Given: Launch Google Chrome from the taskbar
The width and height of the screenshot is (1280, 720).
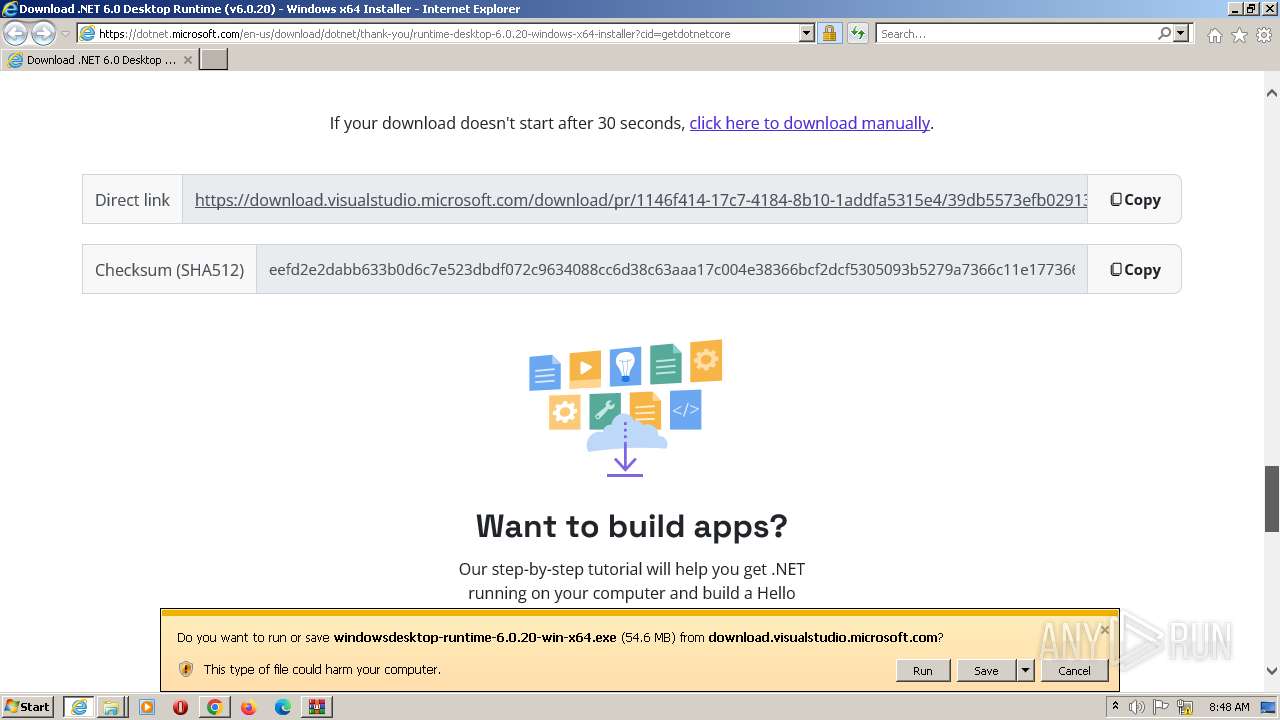Looking at the screenshot, I should click(214, 707).
